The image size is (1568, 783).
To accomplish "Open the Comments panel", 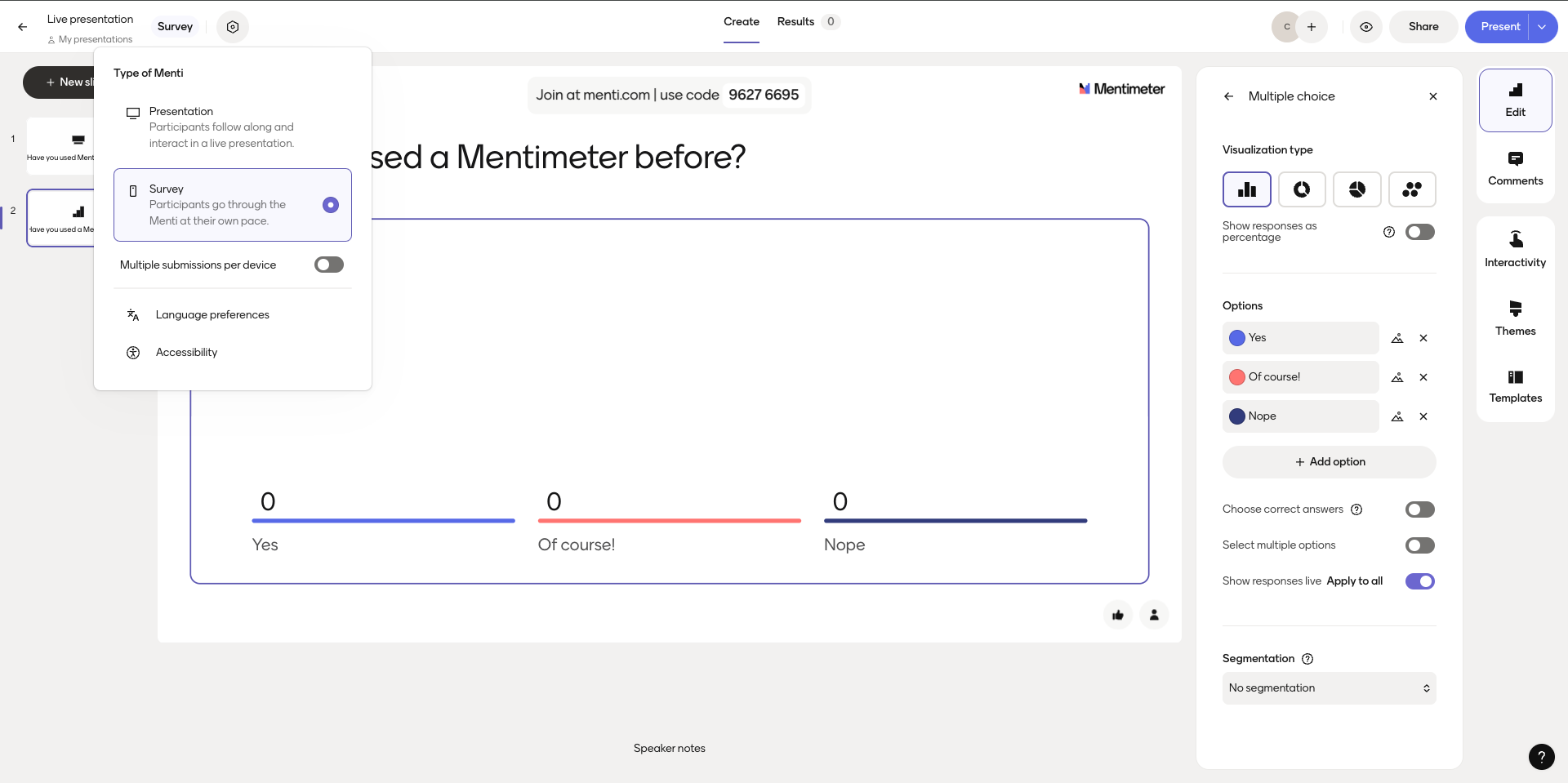I will [1515, 167].
